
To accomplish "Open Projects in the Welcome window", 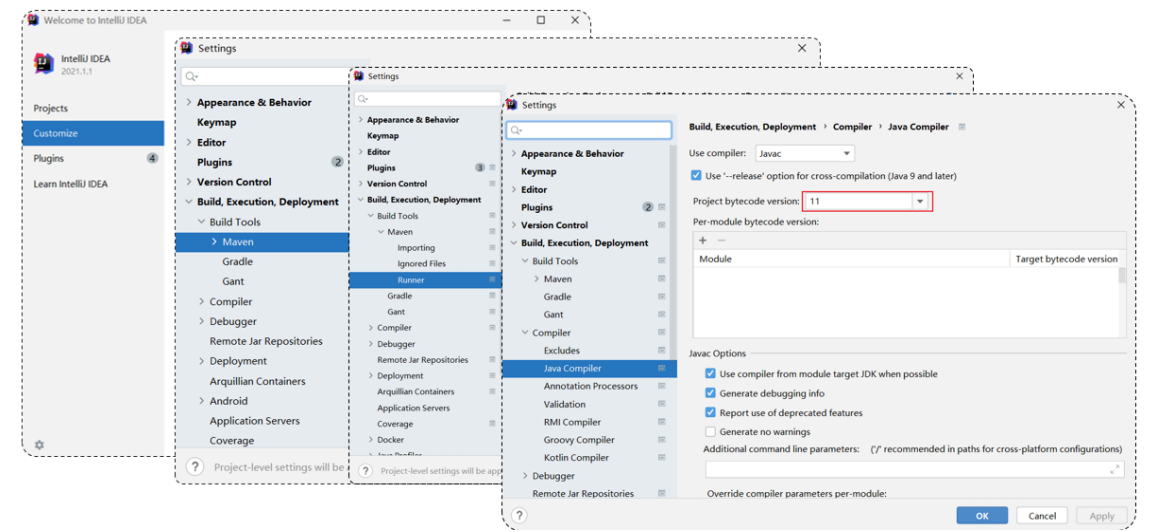I will [x=93, y=108].
